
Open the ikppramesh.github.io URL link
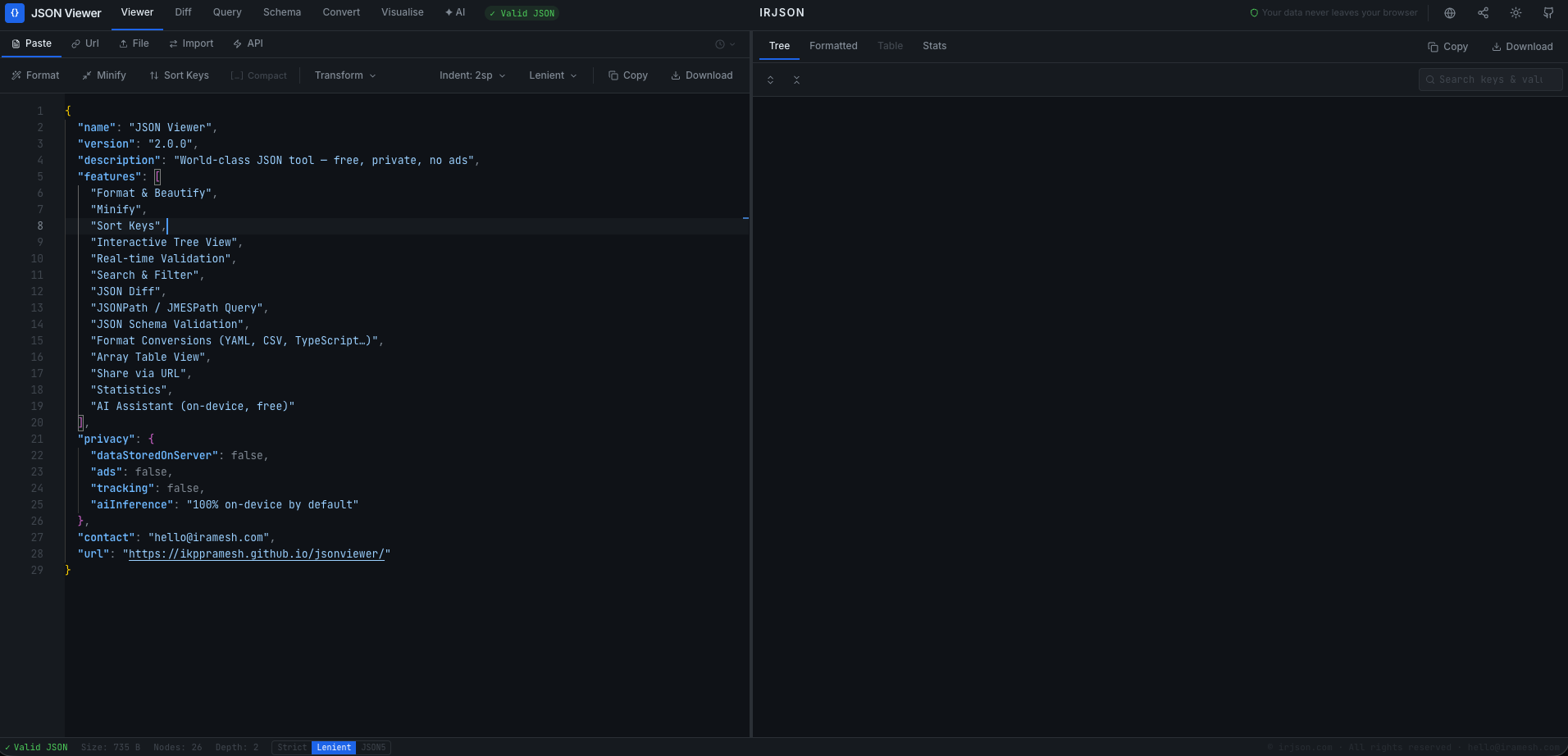[x=257, y=553]
